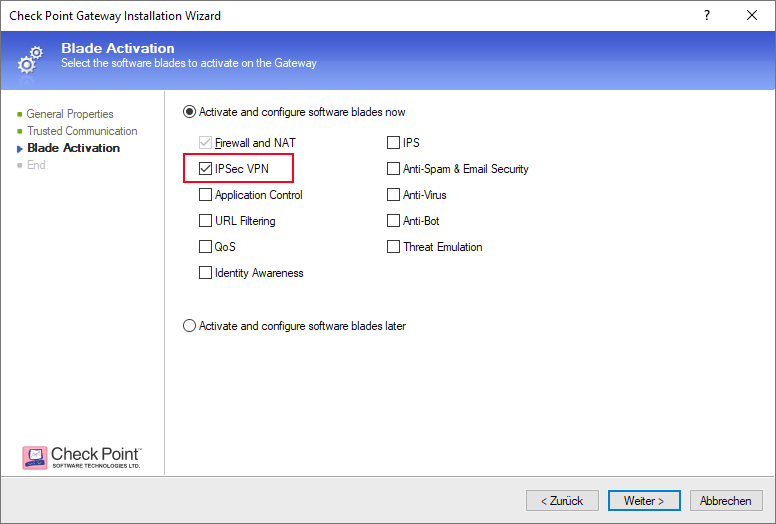776x524 pixels.
Task: Uncheck the IPSec VPN checkbox
Action: point(206,169)
